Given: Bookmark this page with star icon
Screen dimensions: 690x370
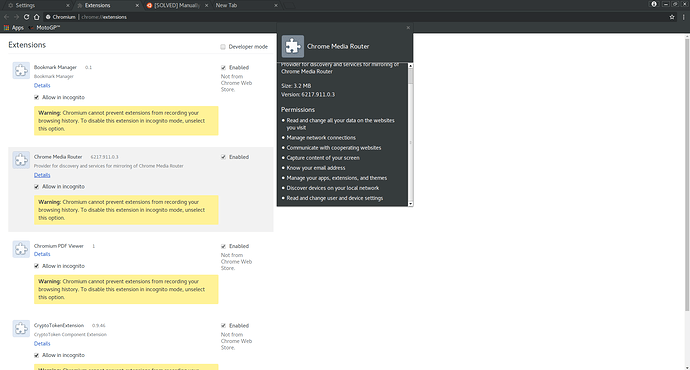Looking at the screenshot, I should [672, 17].
